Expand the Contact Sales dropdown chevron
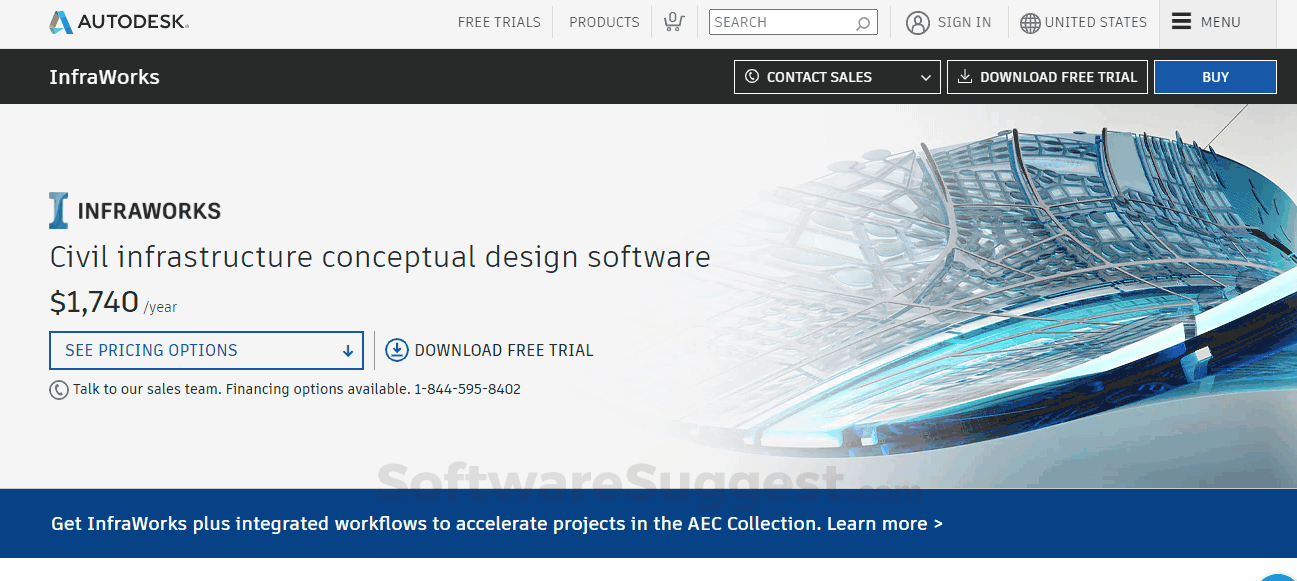 (x=925, y=76)
